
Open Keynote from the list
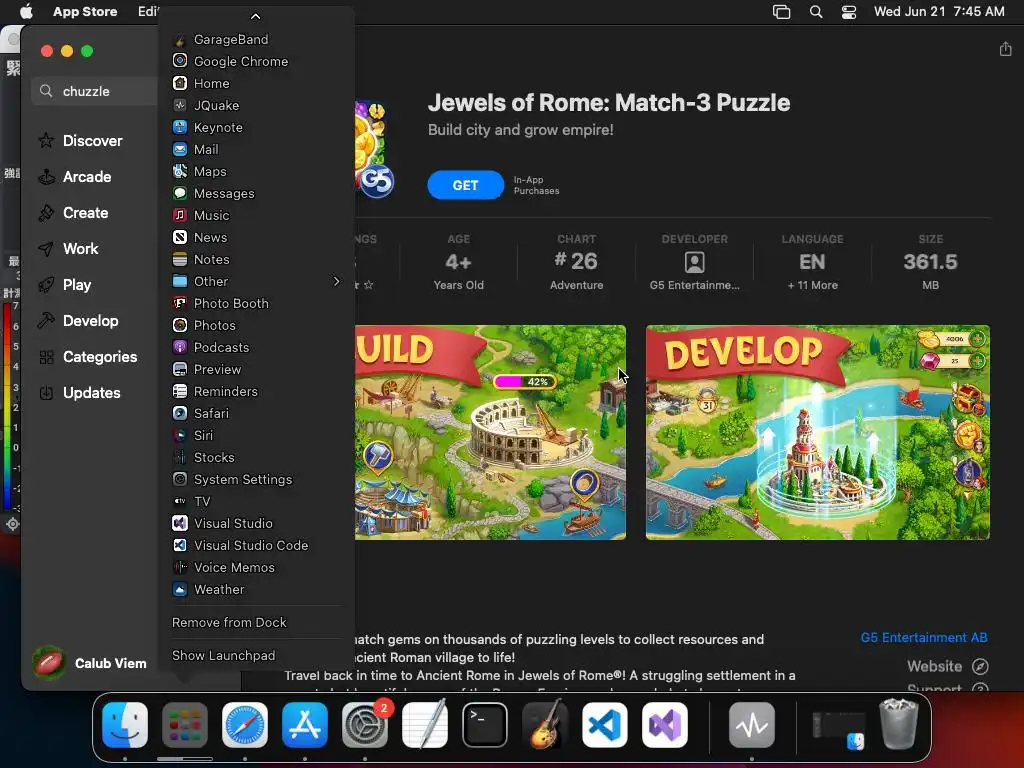(256, 127)
